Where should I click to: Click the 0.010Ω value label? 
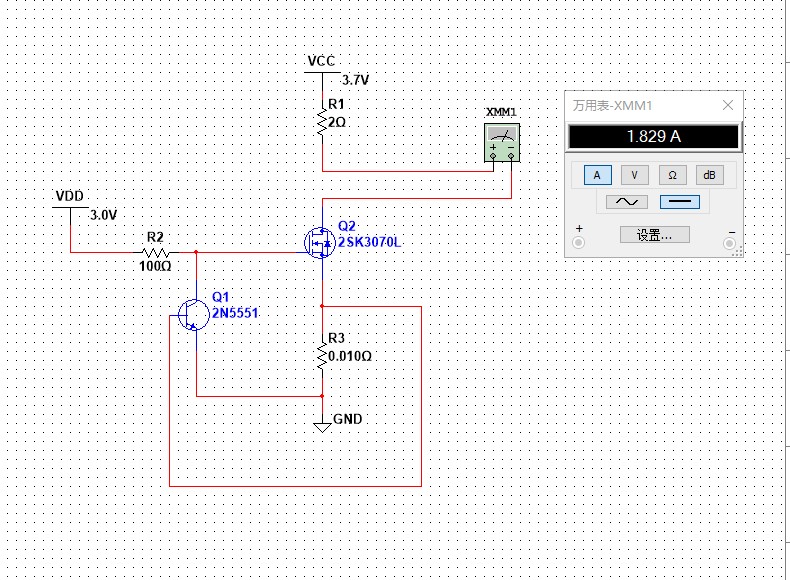(x=350, y=356)
